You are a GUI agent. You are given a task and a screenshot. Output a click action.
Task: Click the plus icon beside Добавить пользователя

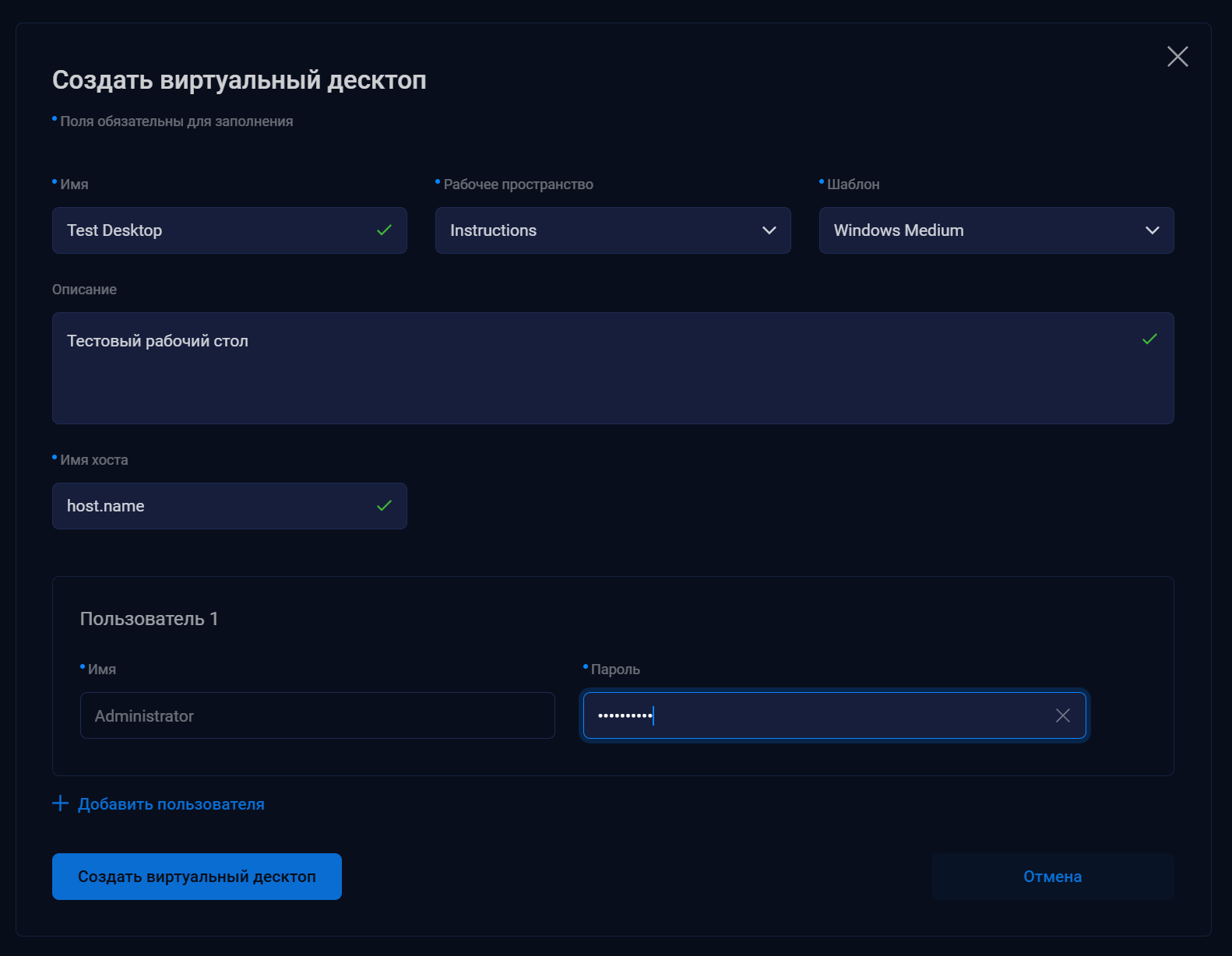pos(60,803)
